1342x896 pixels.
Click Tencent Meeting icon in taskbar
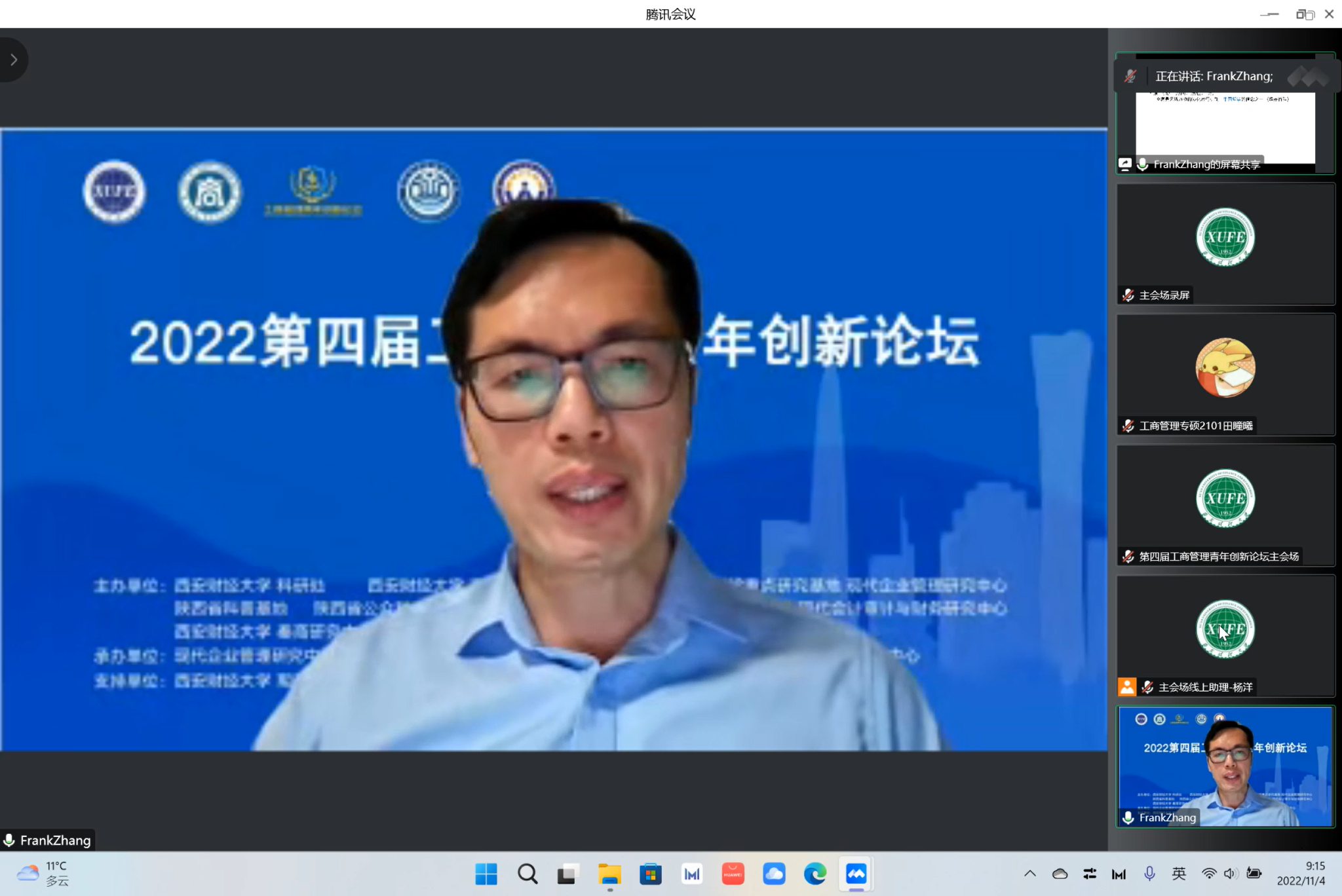[x=856, y=874]
